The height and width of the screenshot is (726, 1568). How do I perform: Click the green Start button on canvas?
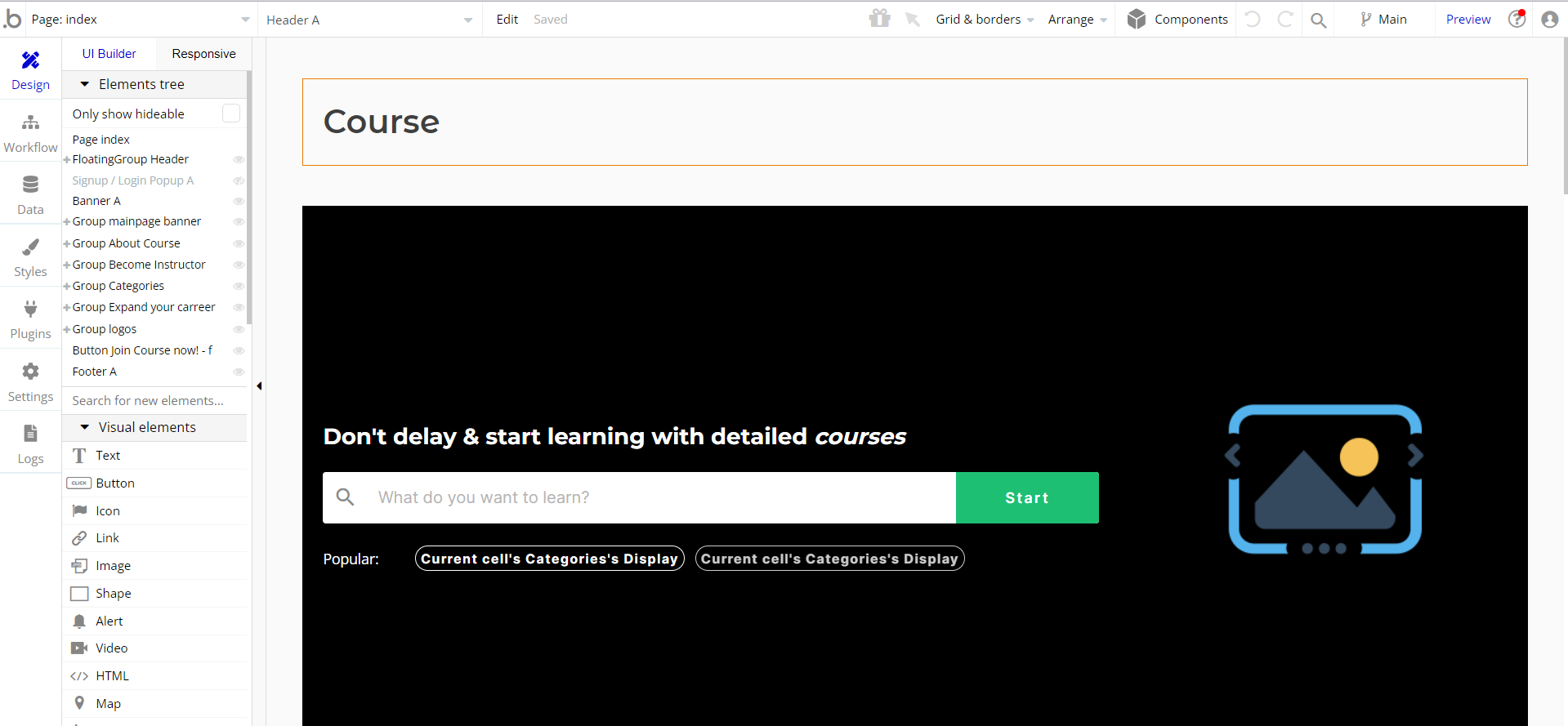coord(1027,497)
